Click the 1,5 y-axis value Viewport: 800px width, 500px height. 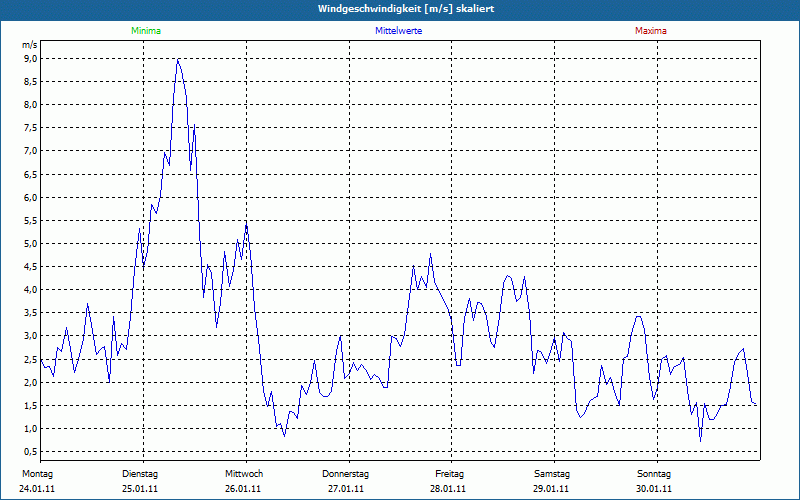coord(31,406)
